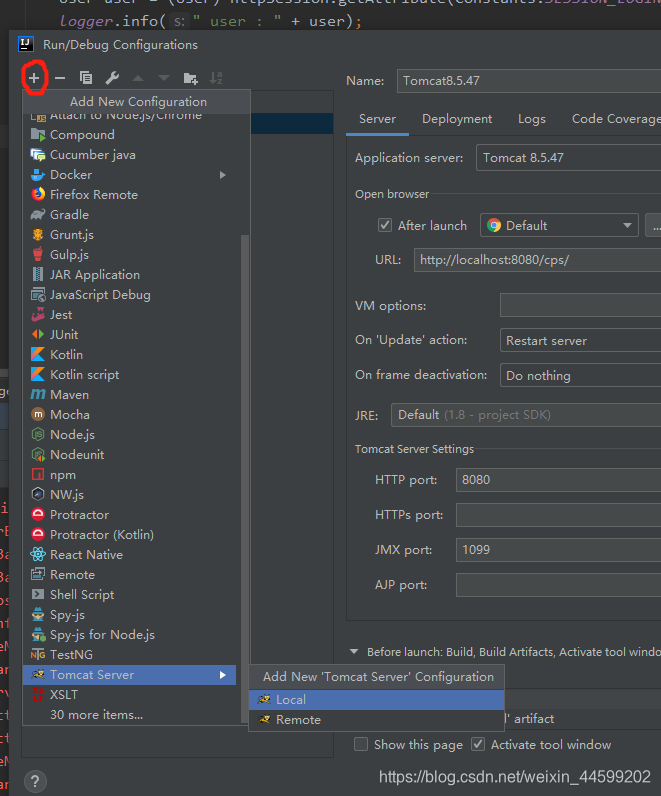Image resolution: width=661 pixels, height=796 pixels.
Task: Select Gradle configuration type
Action: point(129,215)
